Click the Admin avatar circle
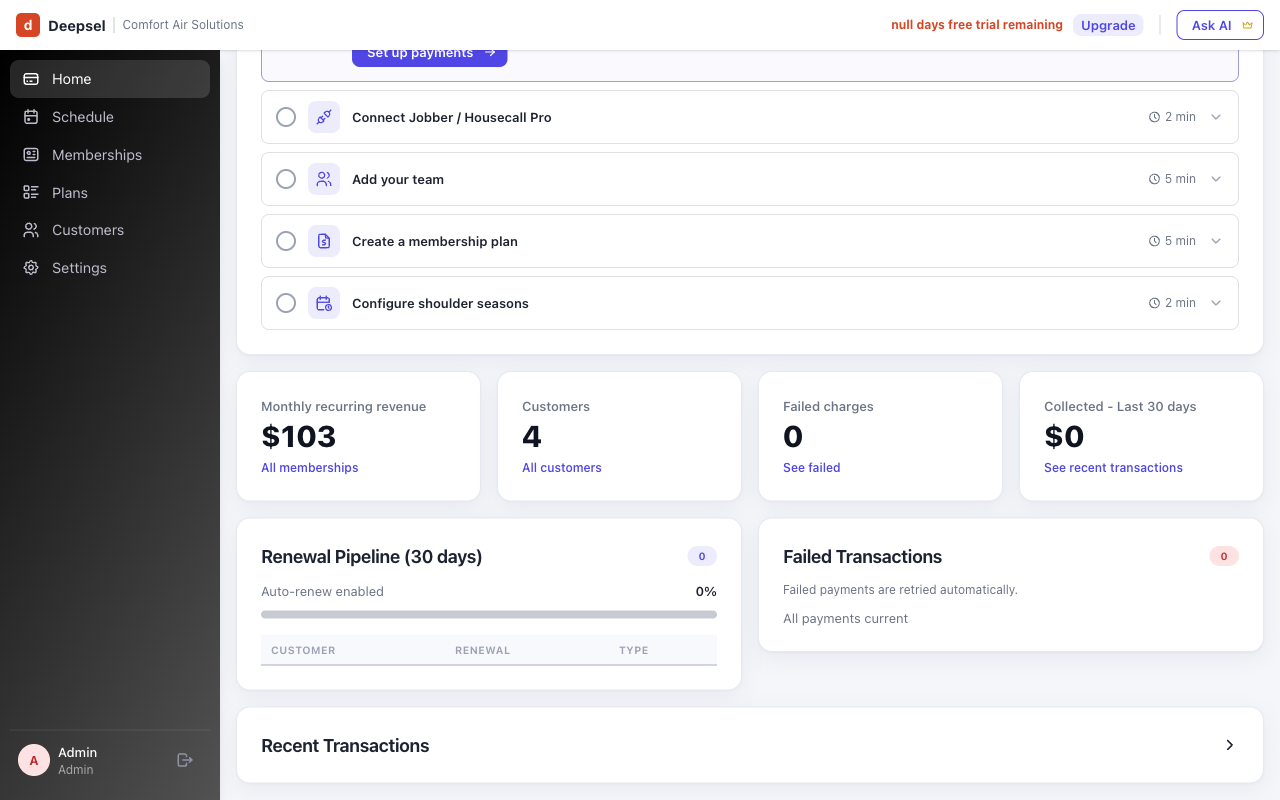This screenshot has width=1280, height=800. 34,760
